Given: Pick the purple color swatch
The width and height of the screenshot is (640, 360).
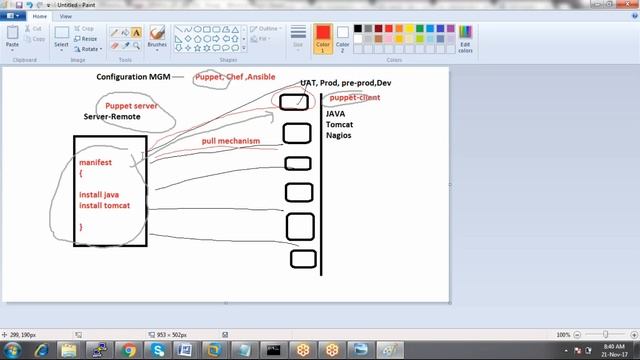Looking at the screenshot, I should [451, 28].
